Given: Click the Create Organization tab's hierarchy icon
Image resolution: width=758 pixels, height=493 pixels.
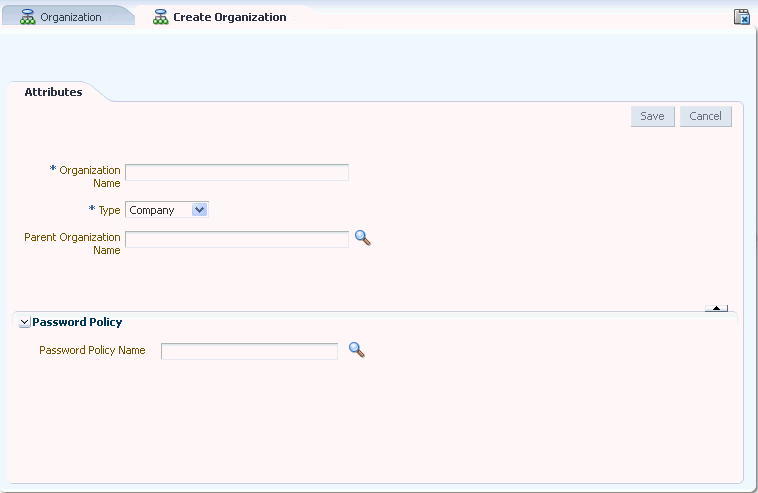Looking at the screenshot, I should (160, 17).
